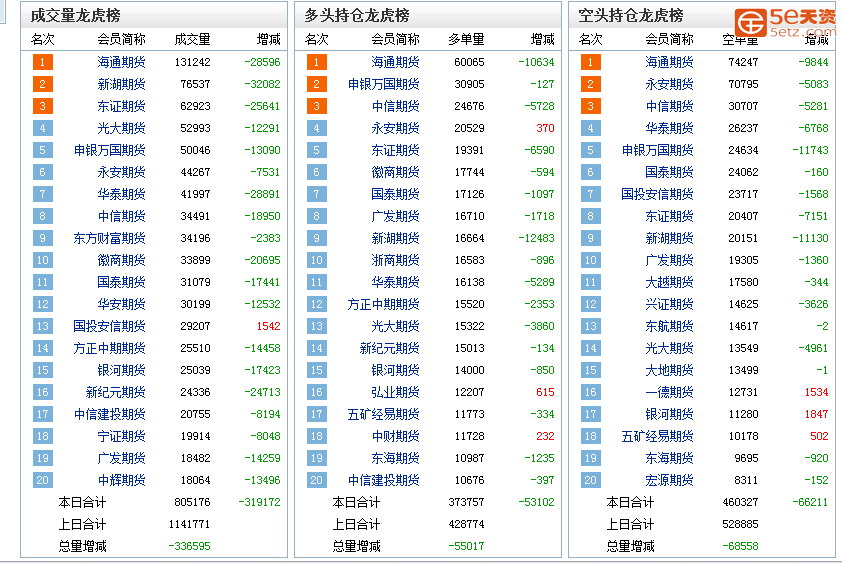This screenshot has width=842, height=563.
Task: Click 国投安信期货 in 成交量龙虎榜
Action: pos(110,327)
